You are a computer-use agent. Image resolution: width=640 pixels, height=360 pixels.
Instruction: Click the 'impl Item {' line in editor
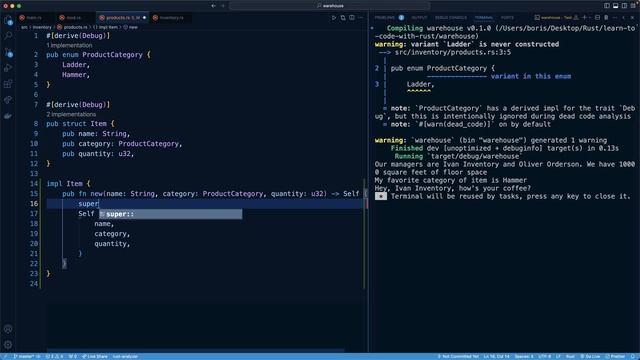tap(68, 184)
